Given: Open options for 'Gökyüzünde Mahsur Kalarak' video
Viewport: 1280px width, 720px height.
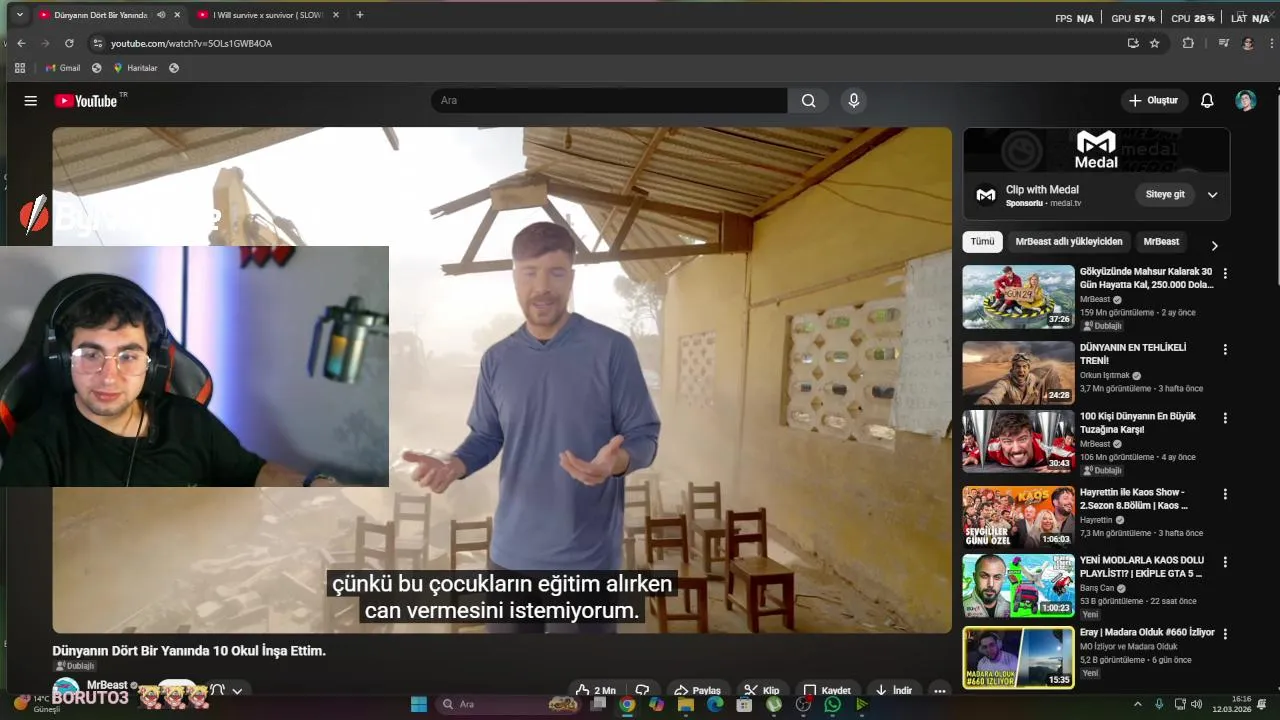Looking at the screenshot, I should (x=1225, y=273).
